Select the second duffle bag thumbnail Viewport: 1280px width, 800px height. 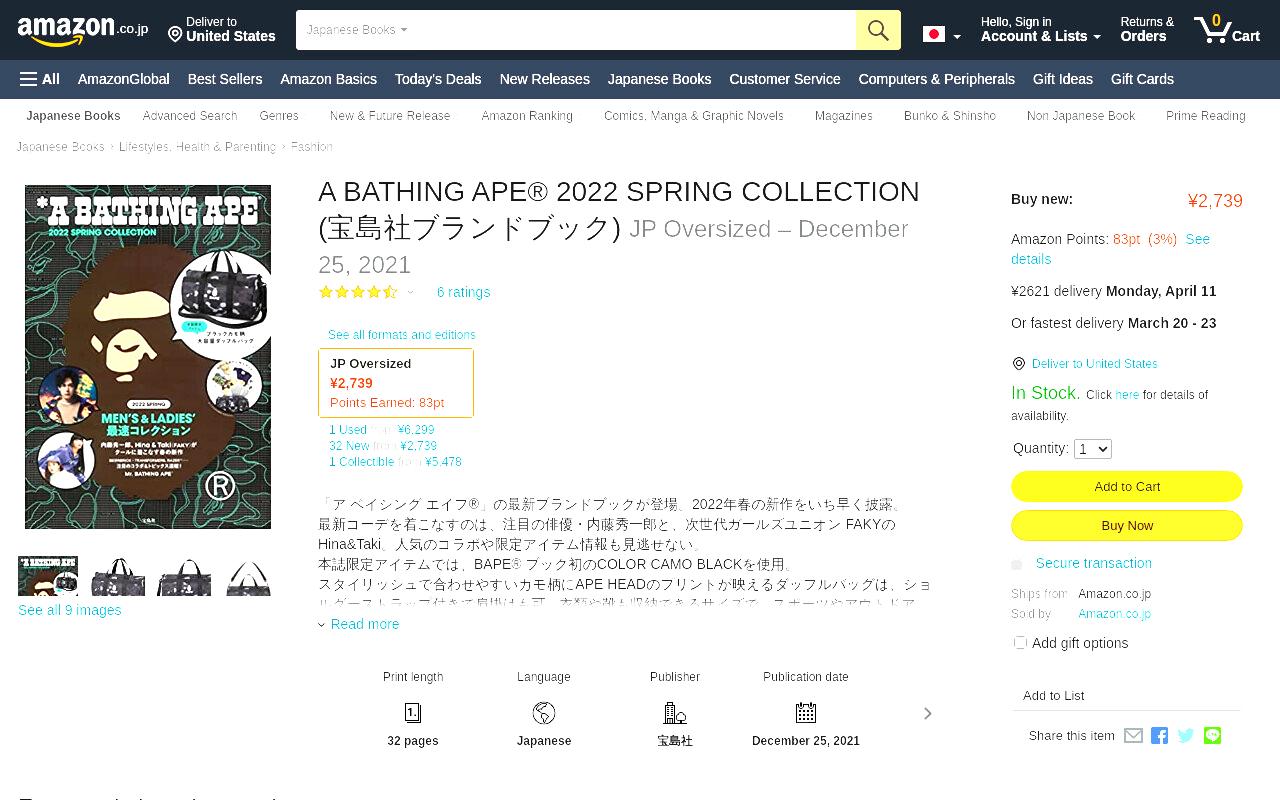[x=118, y=576]
